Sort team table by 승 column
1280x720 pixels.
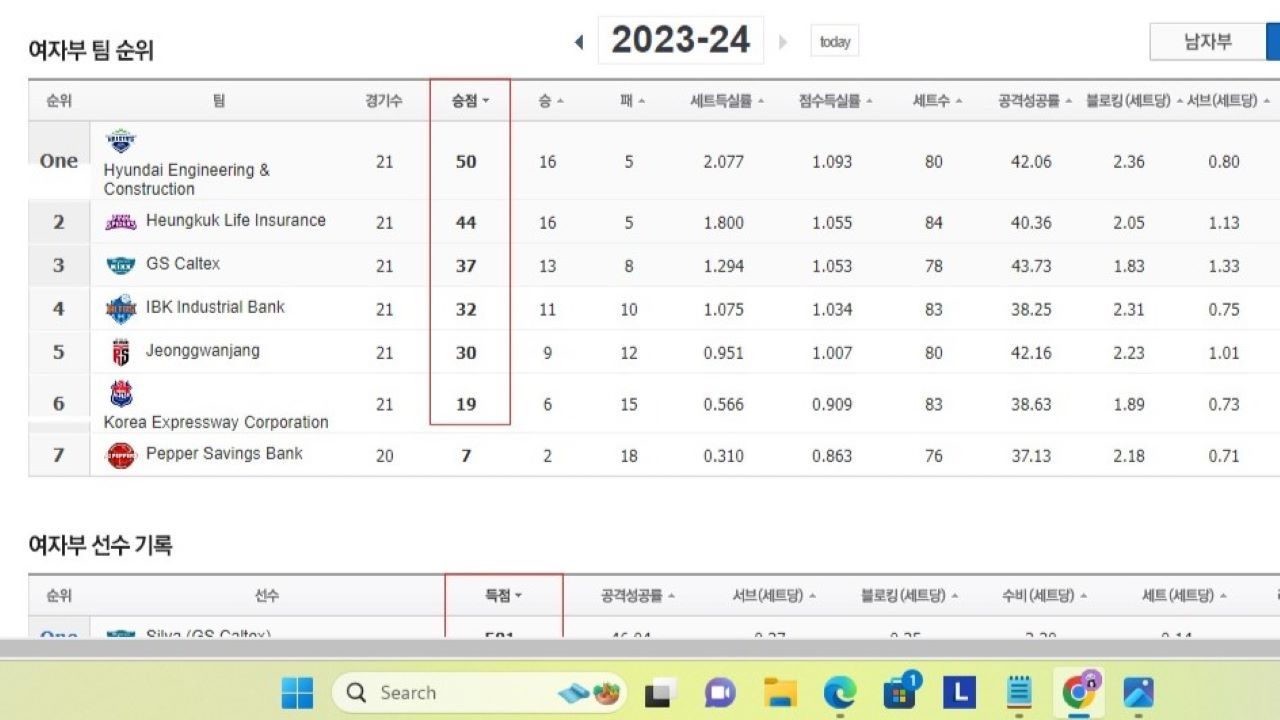551,101
